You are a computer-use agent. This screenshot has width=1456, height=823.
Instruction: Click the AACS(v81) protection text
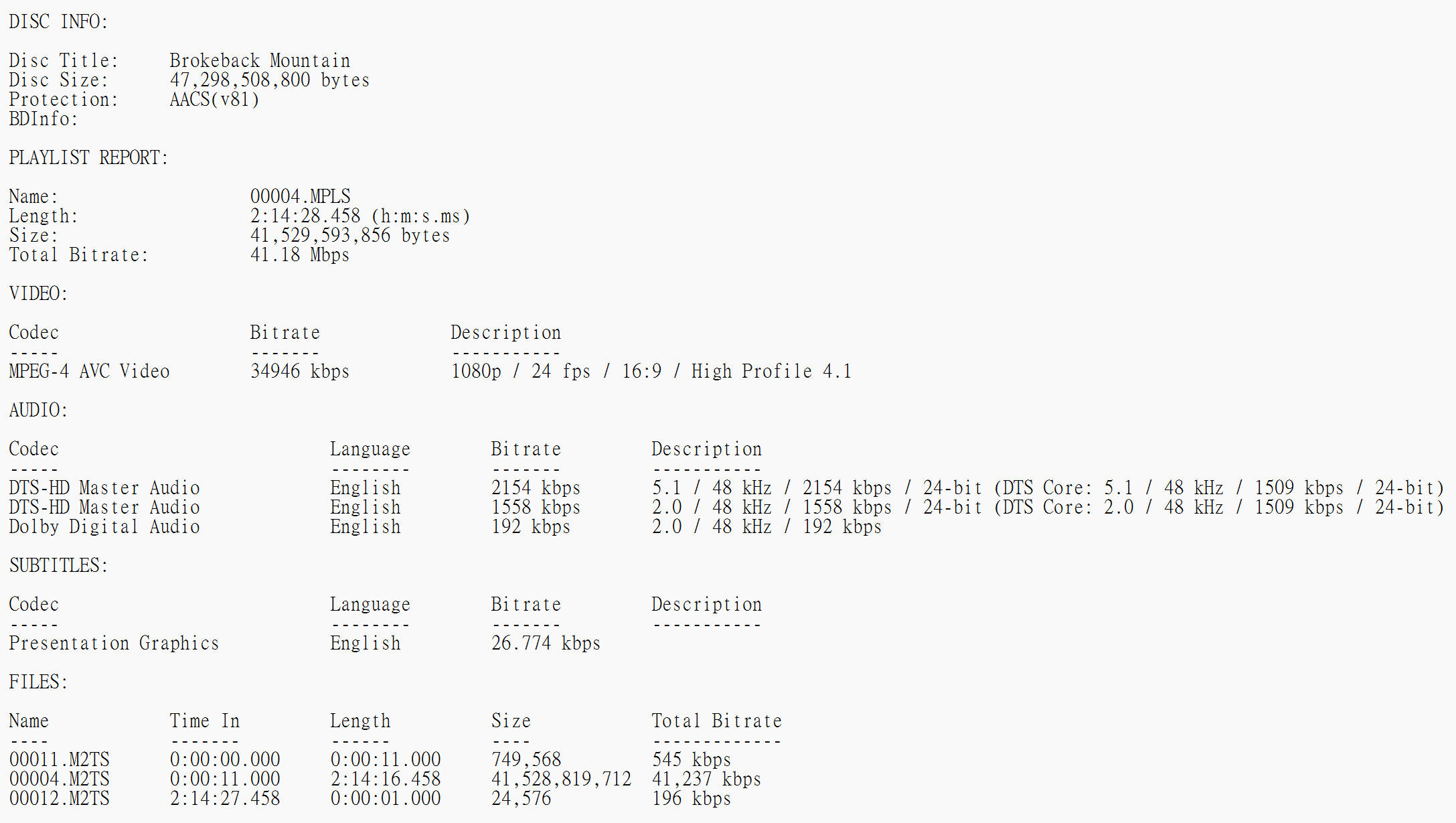point(214,100)
